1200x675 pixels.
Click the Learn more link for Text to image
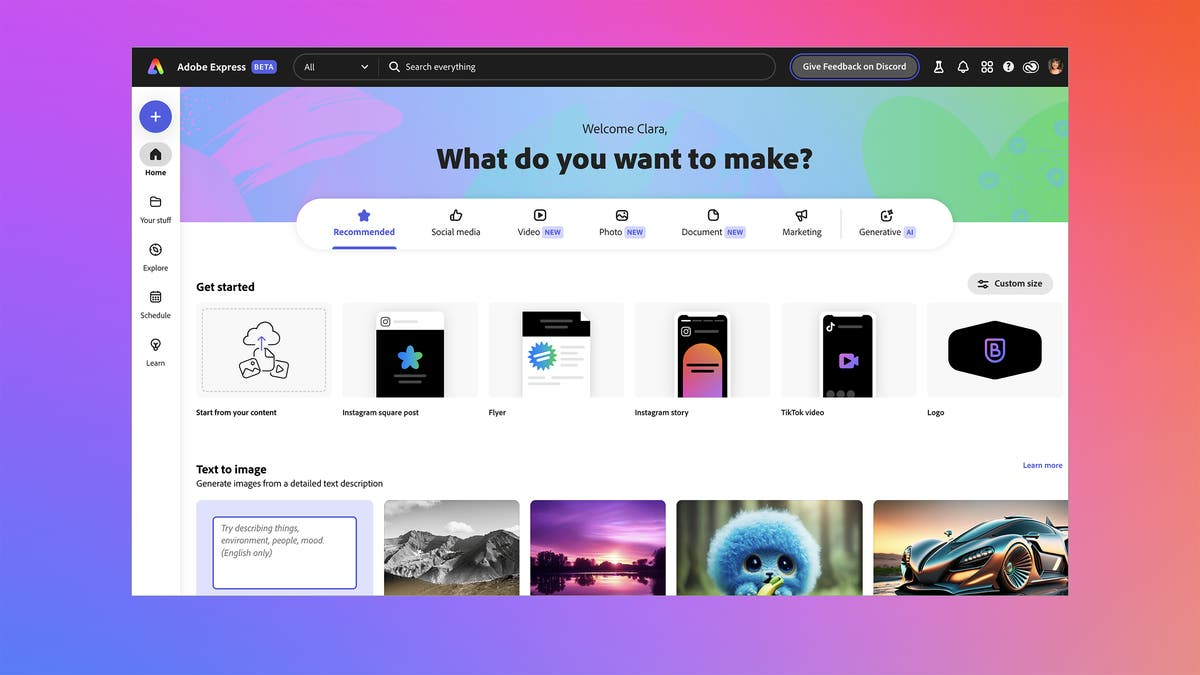(x=1043, y=465)
